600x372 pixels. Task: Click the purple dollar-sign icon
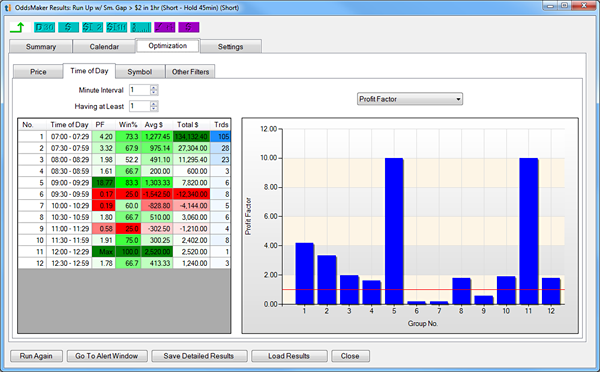(189, 27)
